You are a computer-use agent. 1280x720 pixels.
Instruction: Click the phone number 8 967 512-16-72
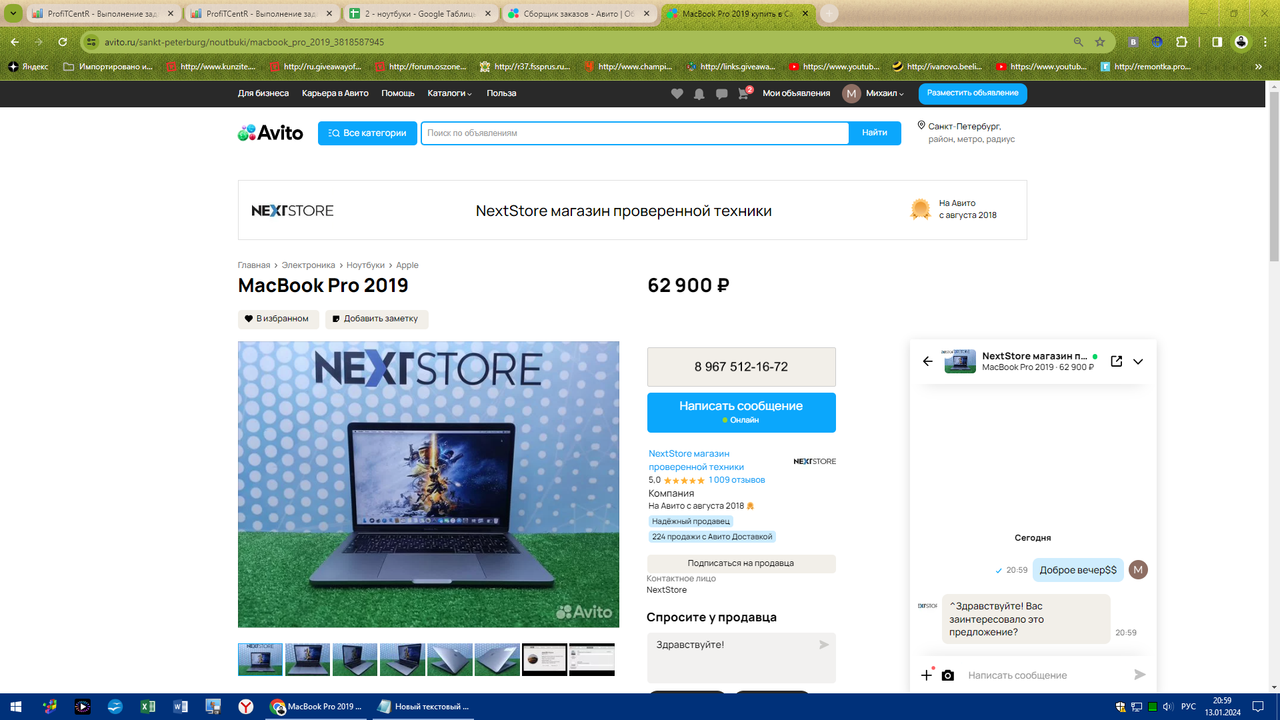pos(741,367)
